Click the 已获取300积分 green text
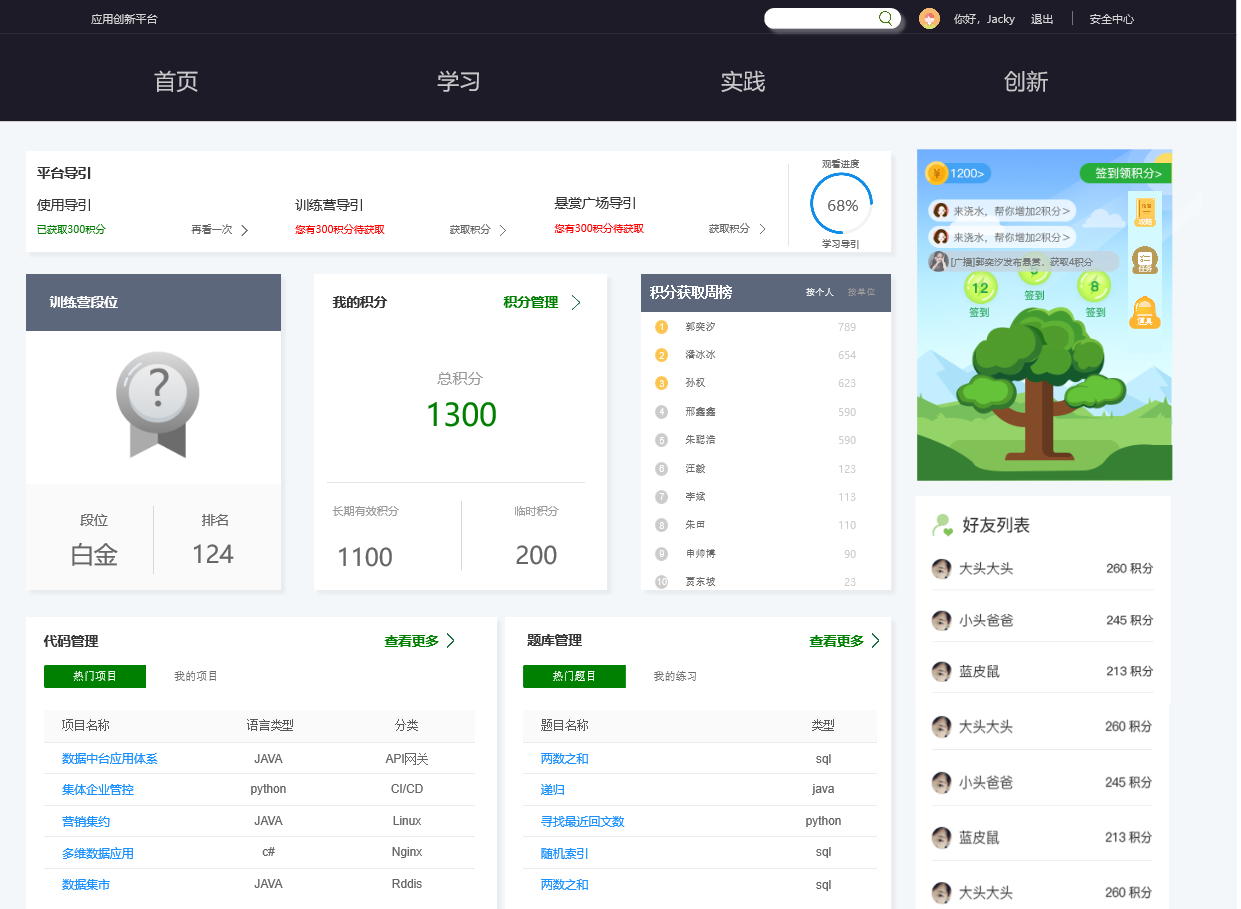Viewport: 1241px width, 909px height. (71, 230)
